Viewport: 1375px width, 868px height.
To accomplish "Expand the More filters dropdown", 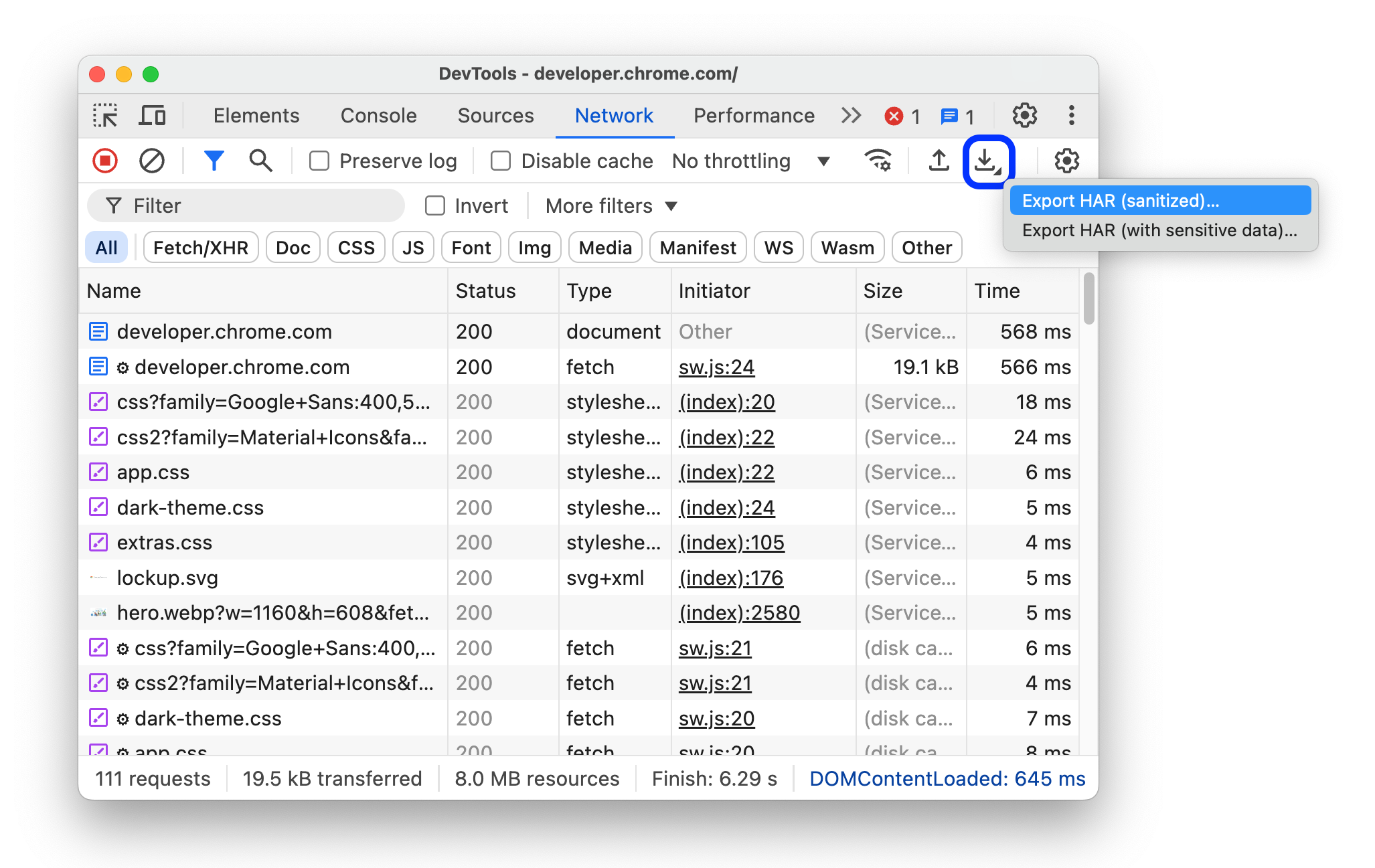I will pos(611,205).
